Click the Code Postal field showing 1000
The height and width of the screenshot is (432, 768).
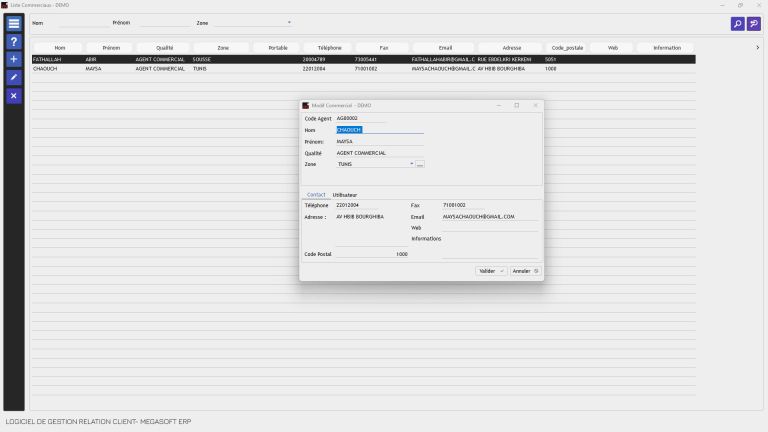(x=371, y=254)
